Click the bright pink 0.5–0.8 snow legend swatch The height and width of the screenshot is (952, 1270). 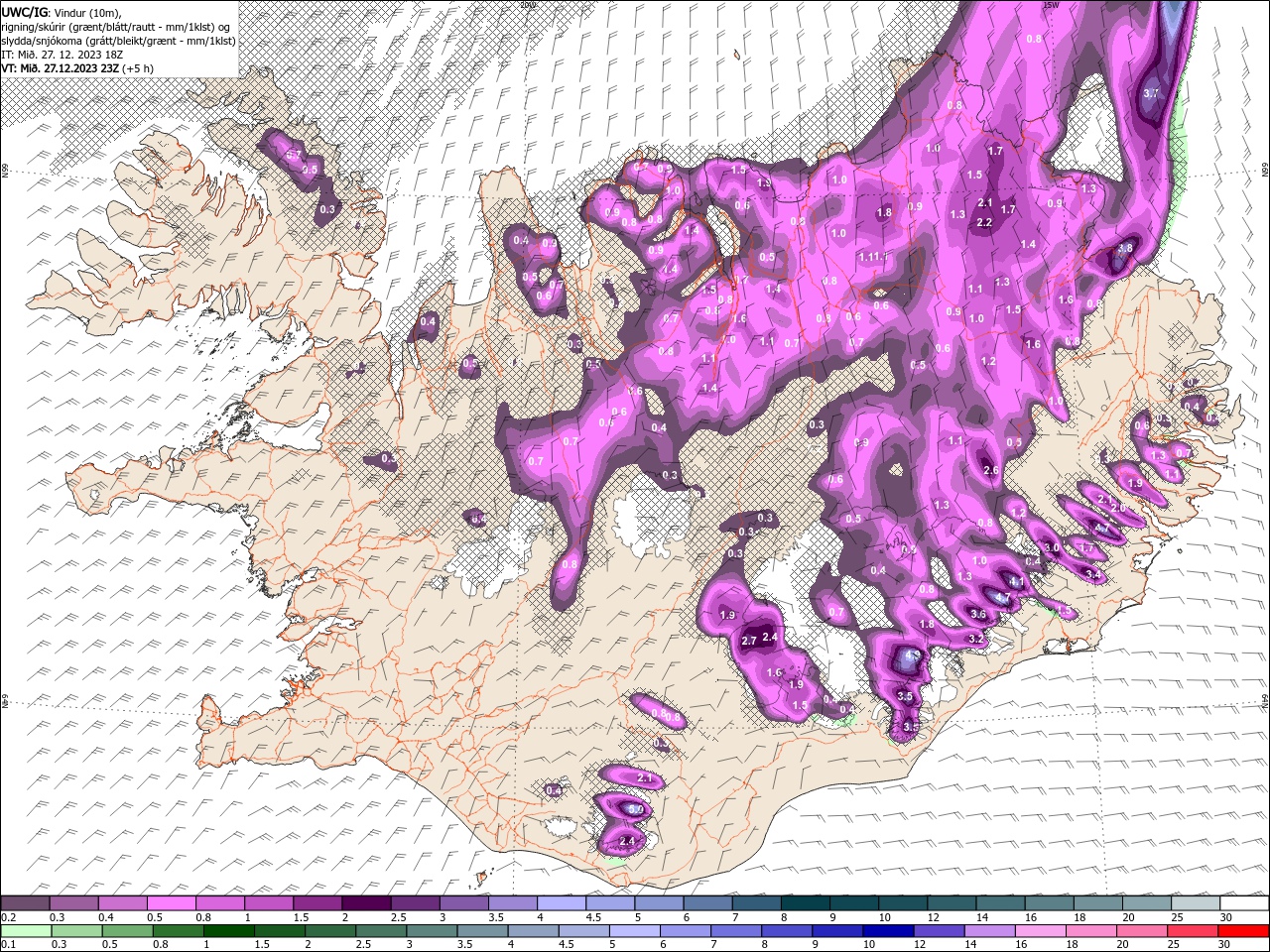click(x=171, y=902)
